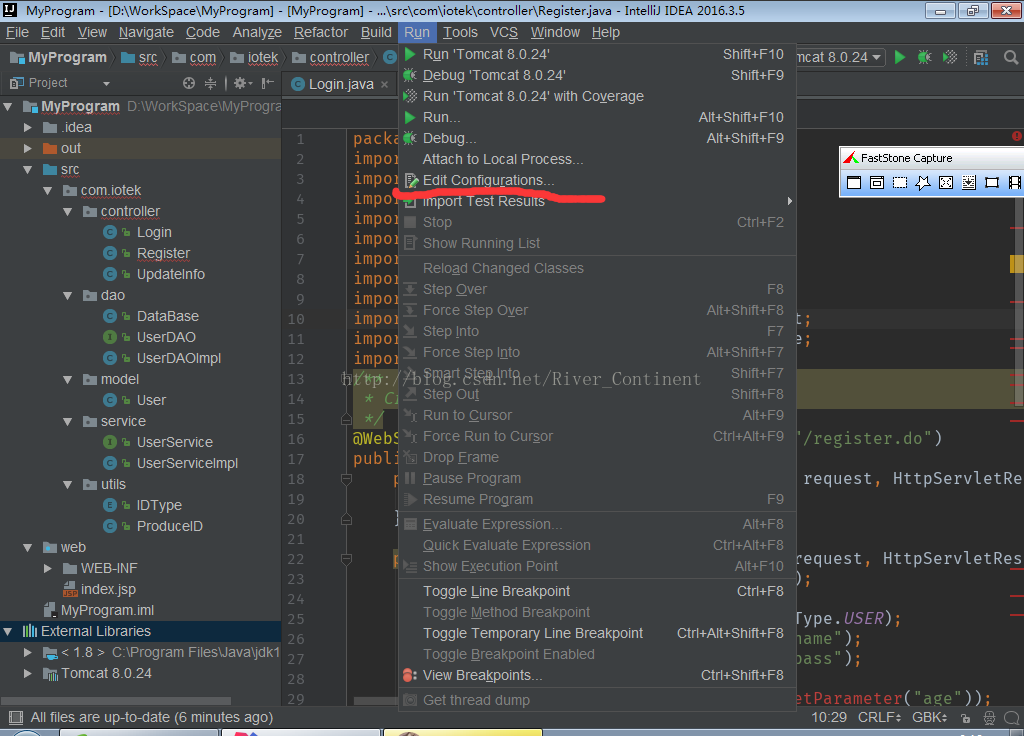Collapse the src folder

point(27,170)
